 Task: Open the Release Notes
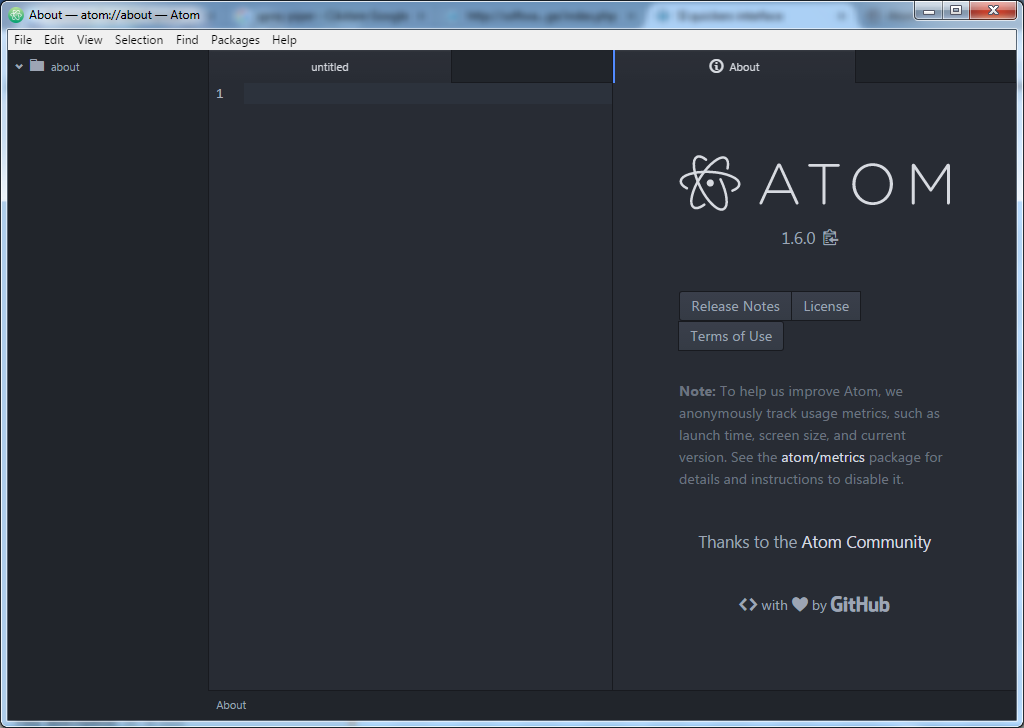coord(735,306)
